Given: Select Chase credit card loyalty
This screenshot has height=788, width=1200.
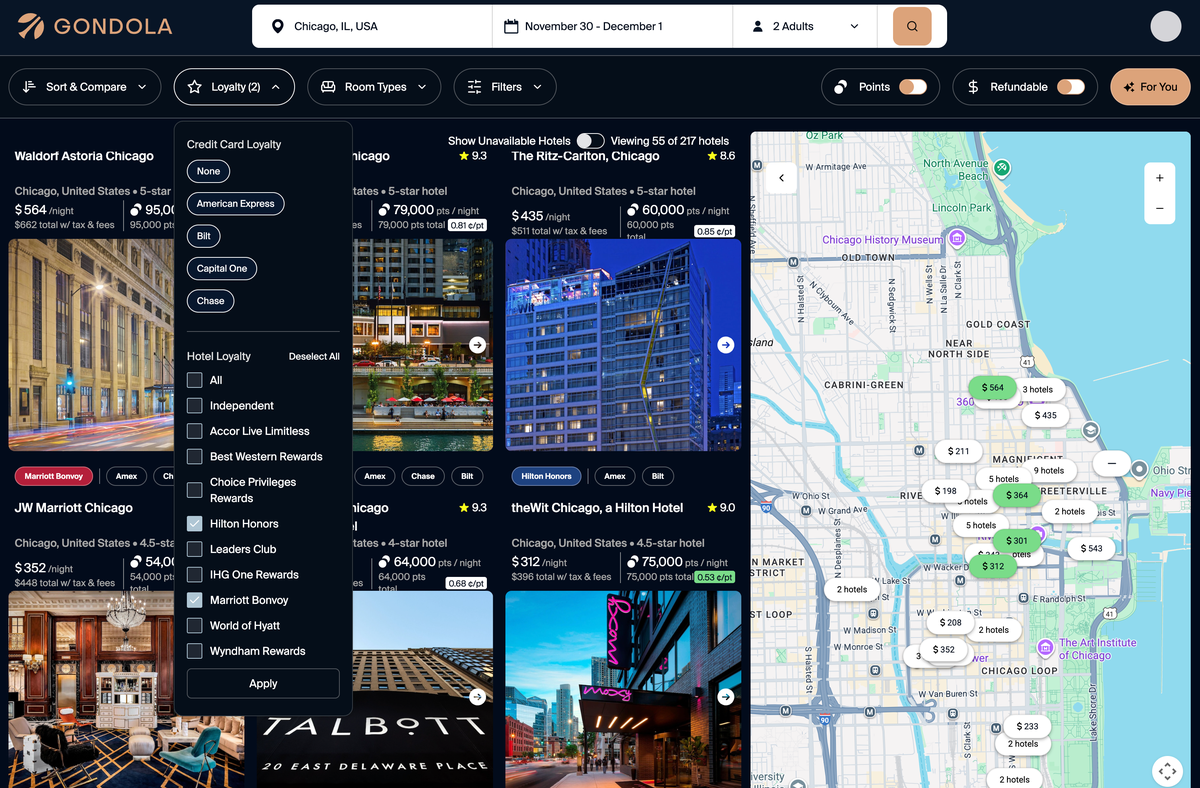Looking at the screenshot, I should (x=210, y=301).
